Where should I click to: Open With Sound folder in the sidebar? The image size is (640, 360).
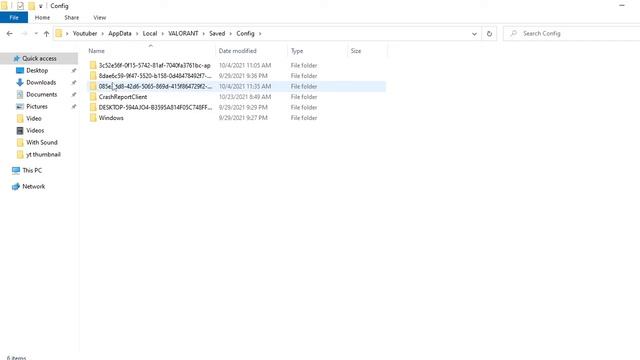pyautogui.click(x=42, y=142)
